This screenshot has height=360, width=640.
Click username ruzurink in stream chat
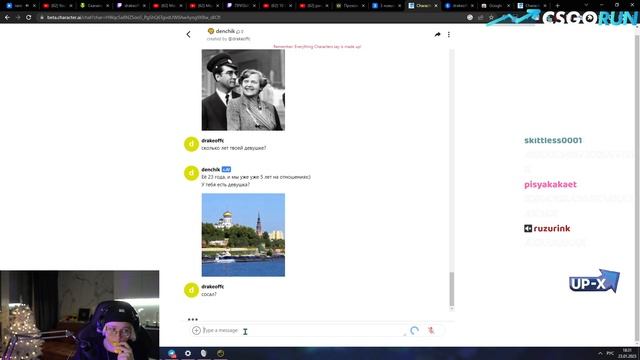(551, 229)
